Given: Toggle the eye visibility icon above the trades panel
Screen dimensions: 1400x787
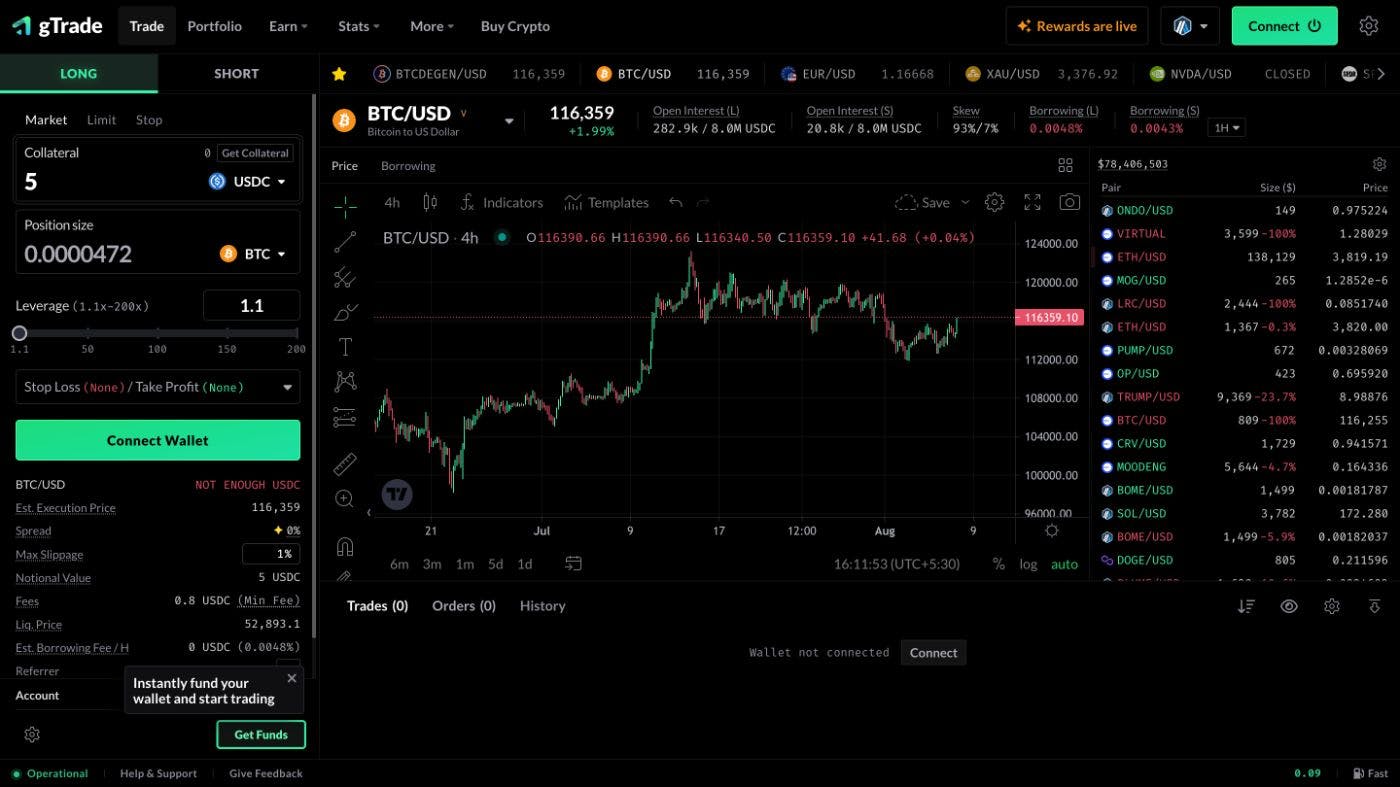Looking at the screenshot, I should (x=1289, y=606).
